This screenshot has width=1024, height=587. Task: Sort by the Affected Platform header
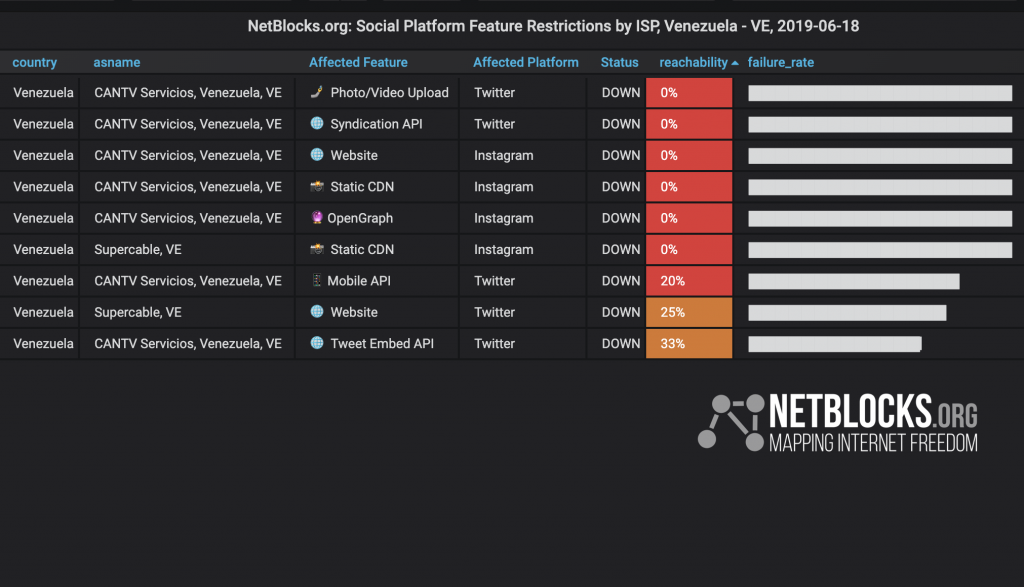click(526, 62)
